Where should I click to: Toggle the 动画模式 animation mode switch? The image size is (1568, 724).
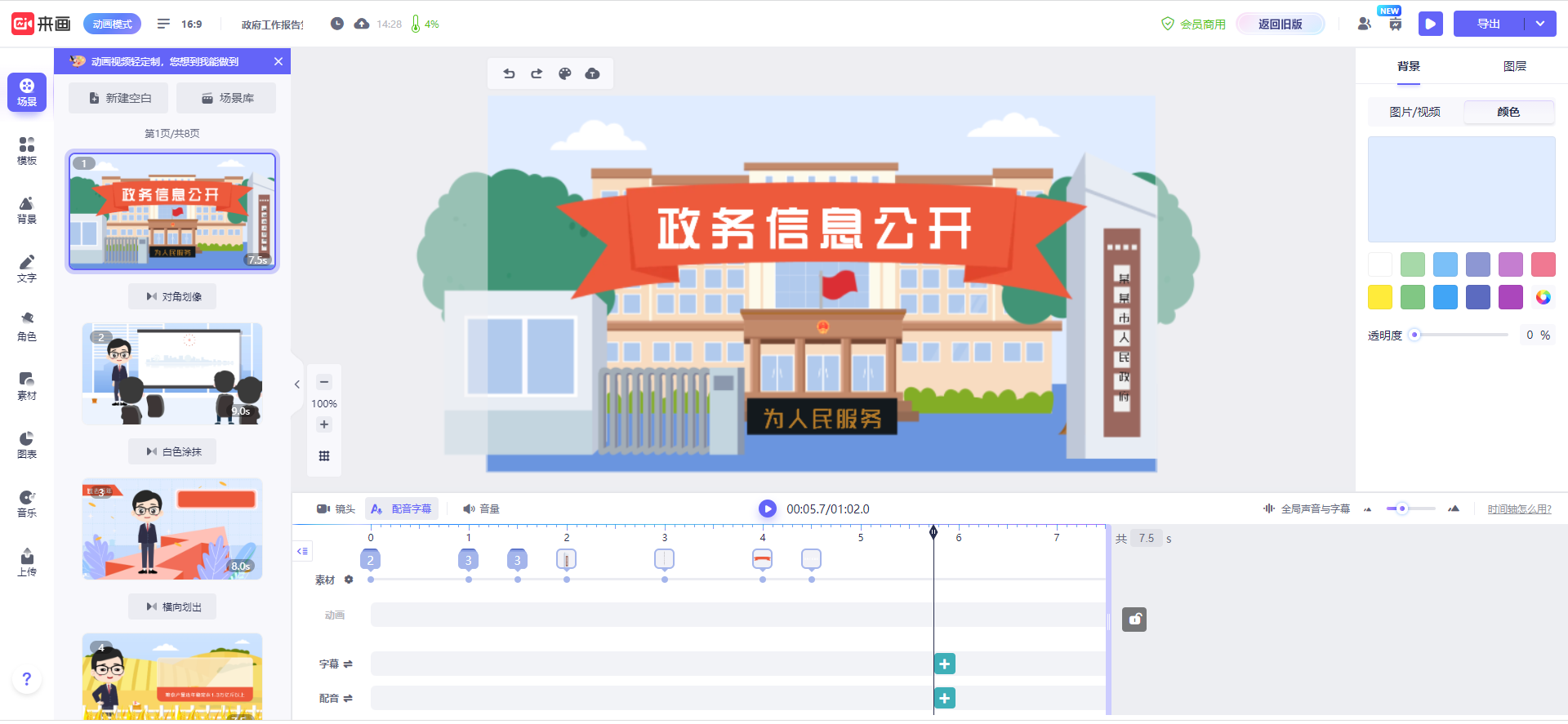[112, 24]
